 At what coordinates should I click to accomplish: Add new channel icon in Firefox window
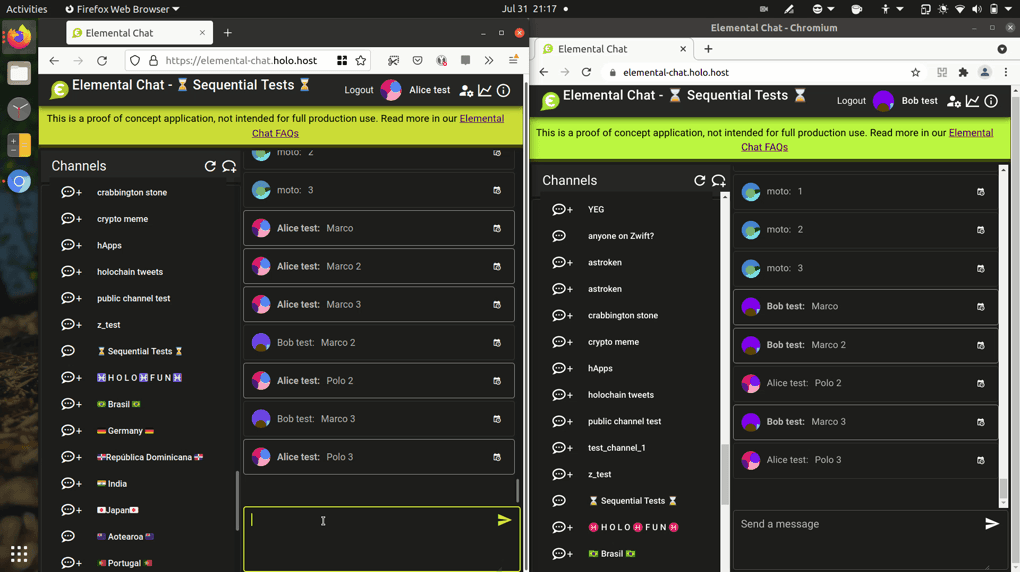click(x=229, y=167)
